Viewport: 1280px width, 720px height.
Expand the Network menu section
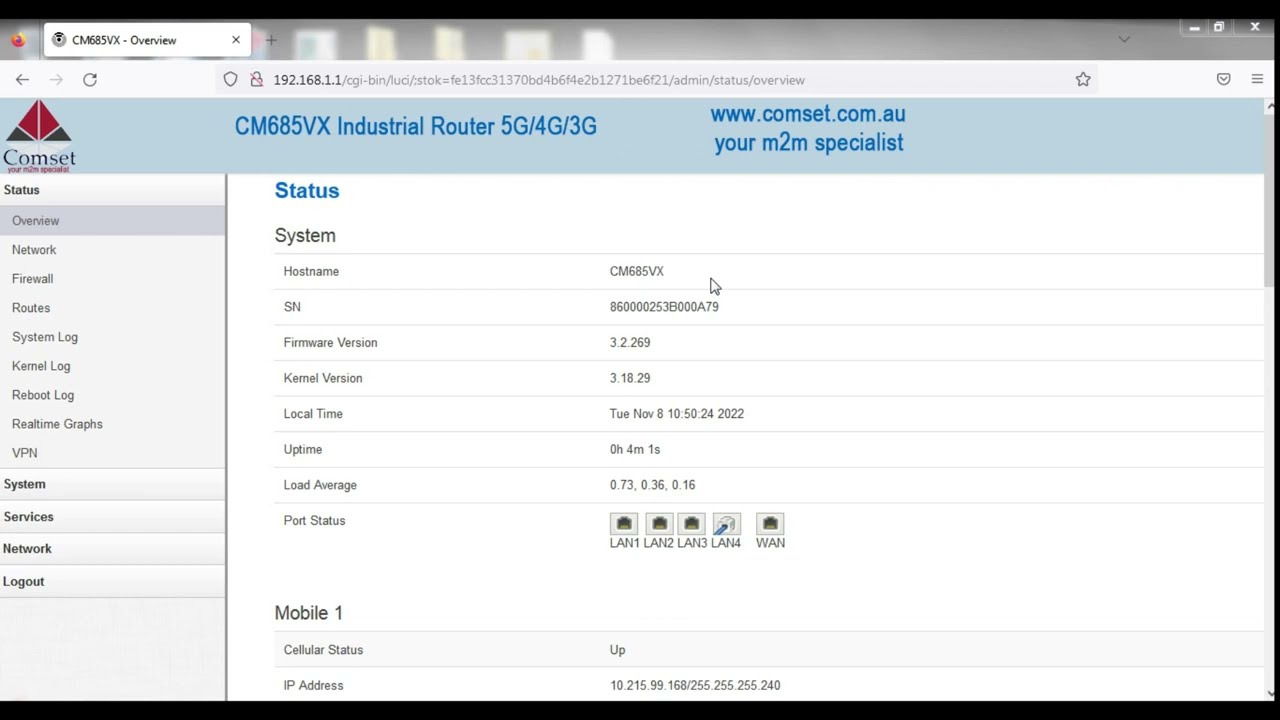113,549
